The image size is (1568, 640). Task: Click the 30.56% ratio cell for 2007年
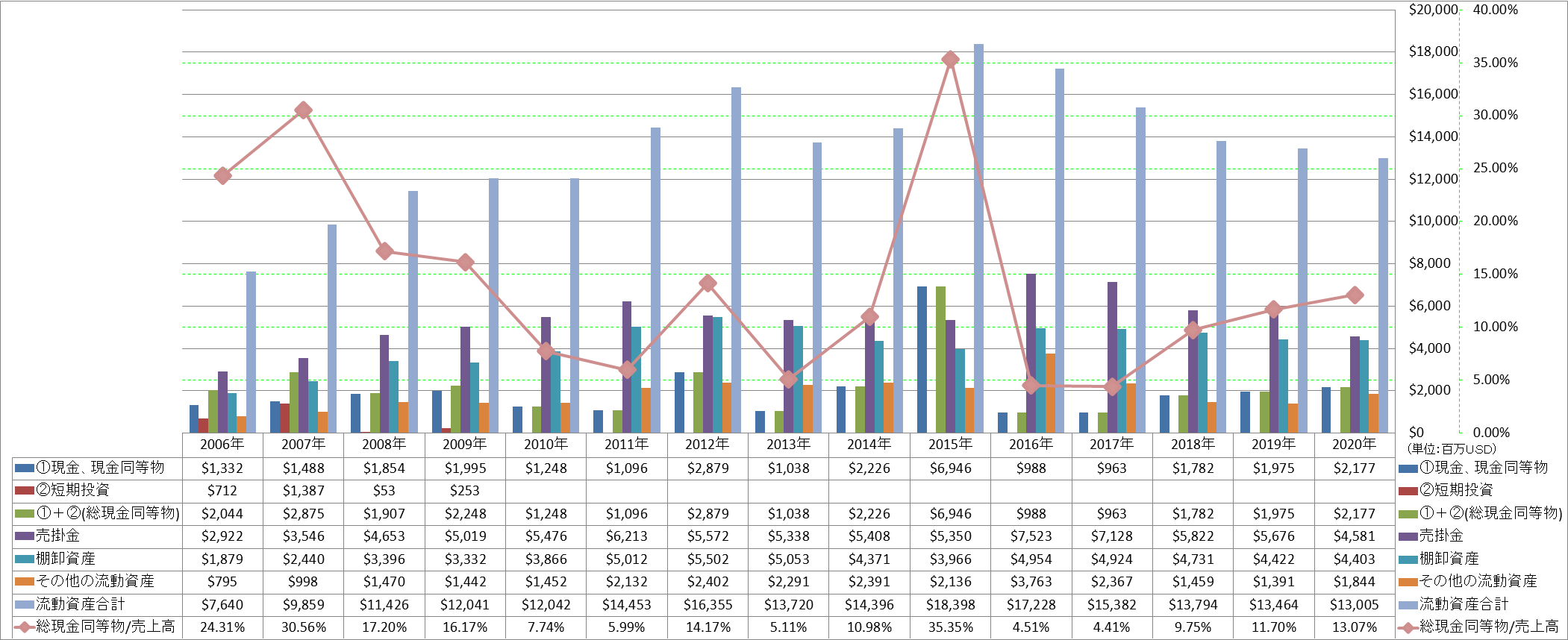pyautogui.click(x=303, y=627)
